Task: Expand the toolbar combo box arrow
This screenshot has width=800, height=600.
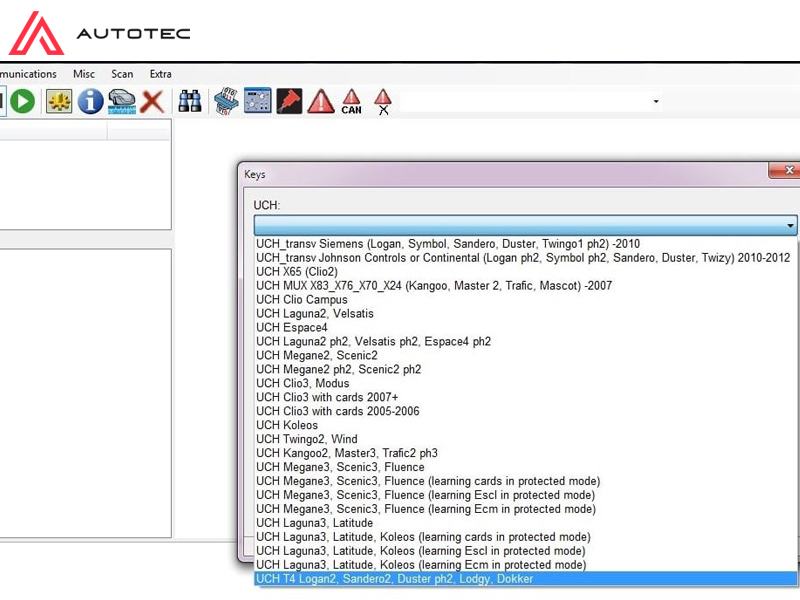Action: 656,101
